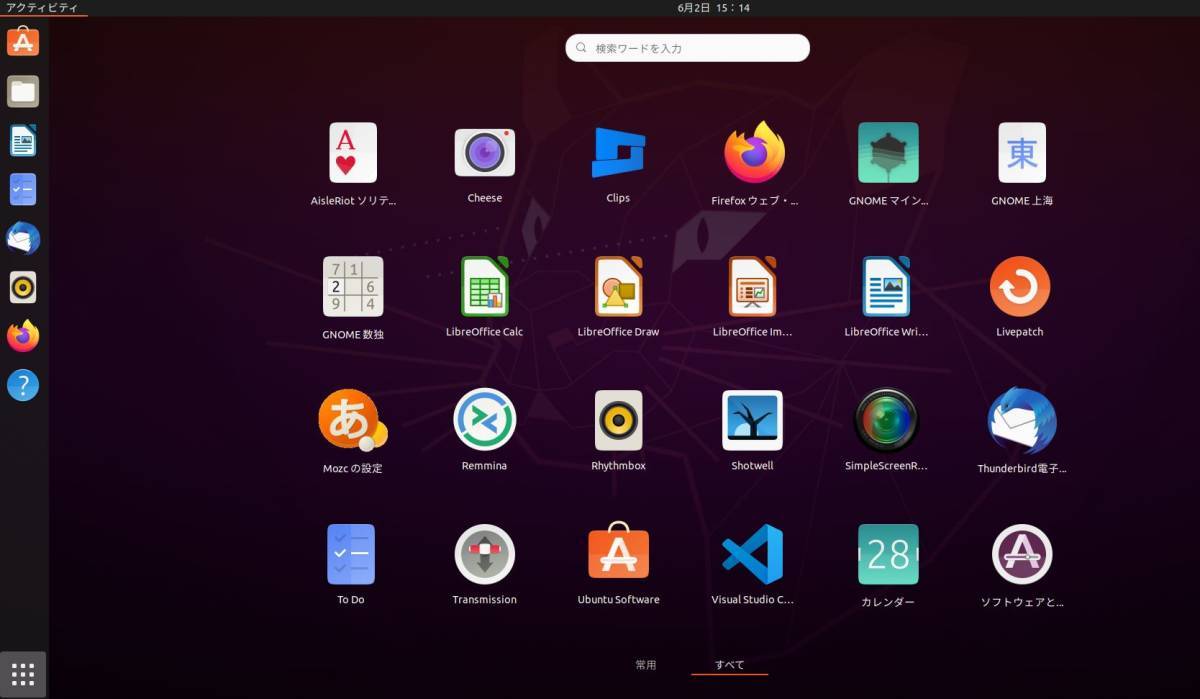This screenshot has height=699, width=1200.
Task: Focus the 検索ワードを入力 search field
Action: click(x=687, y=48)
